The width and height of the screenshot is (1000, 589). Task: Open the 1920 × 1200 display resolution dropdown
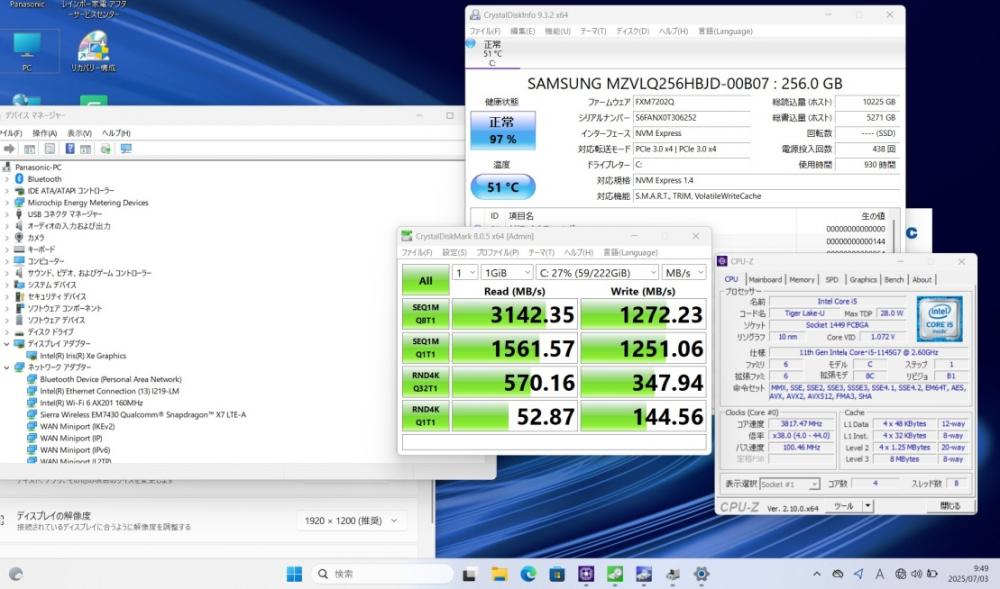[x=351, y=521]
